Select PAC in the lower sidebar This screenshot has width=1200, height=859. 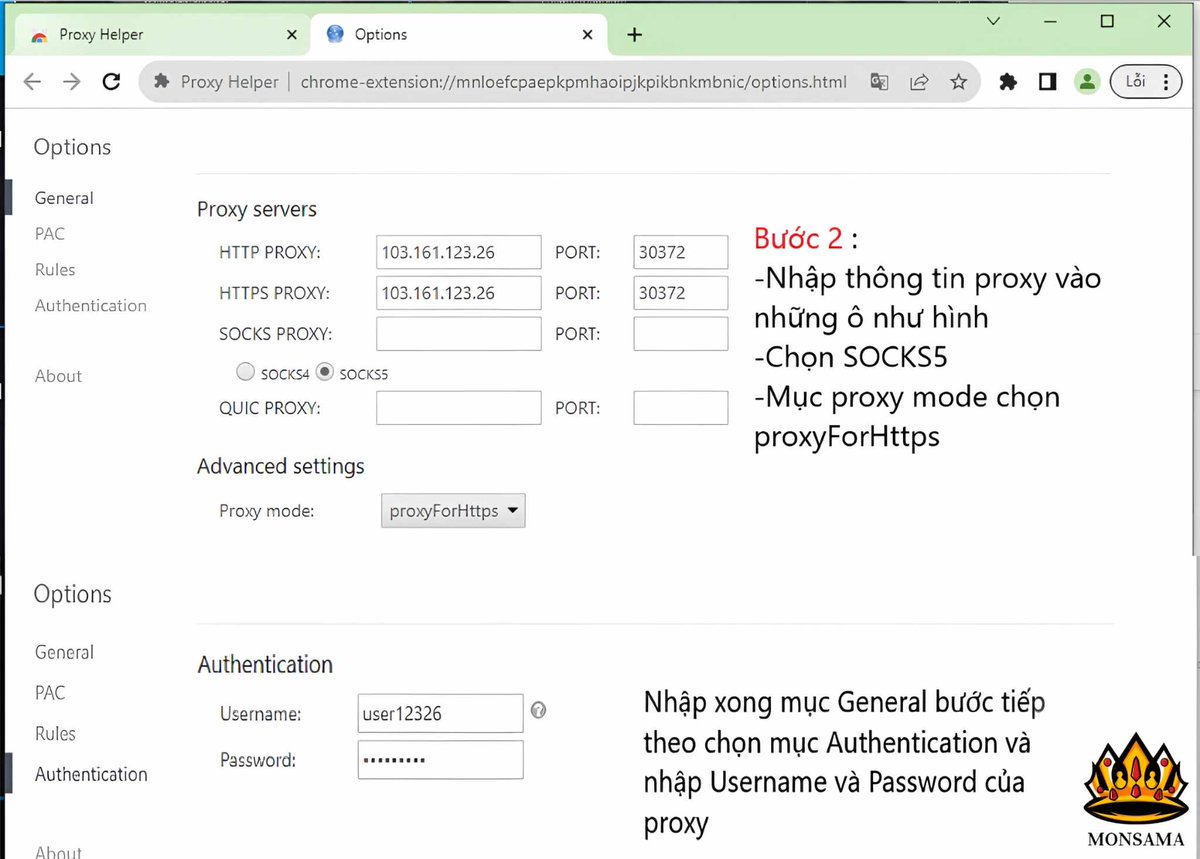point(50,693)
